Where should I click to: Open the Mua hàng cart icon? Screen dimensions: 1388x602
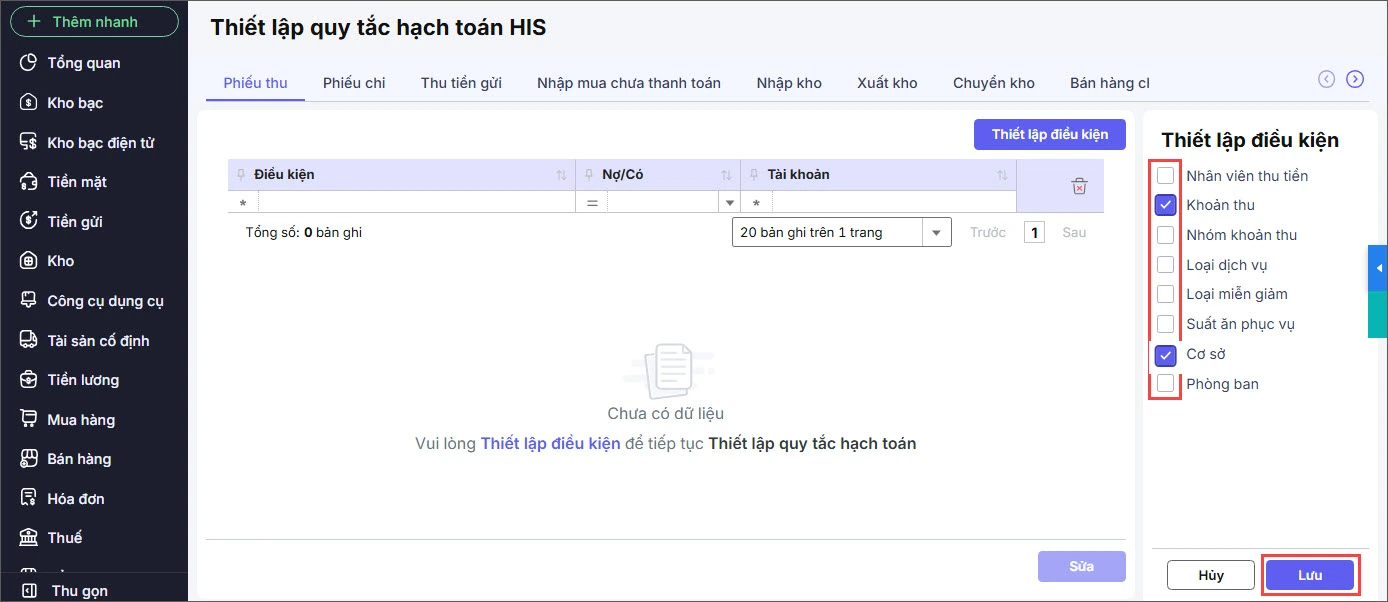tap(29, 420)
